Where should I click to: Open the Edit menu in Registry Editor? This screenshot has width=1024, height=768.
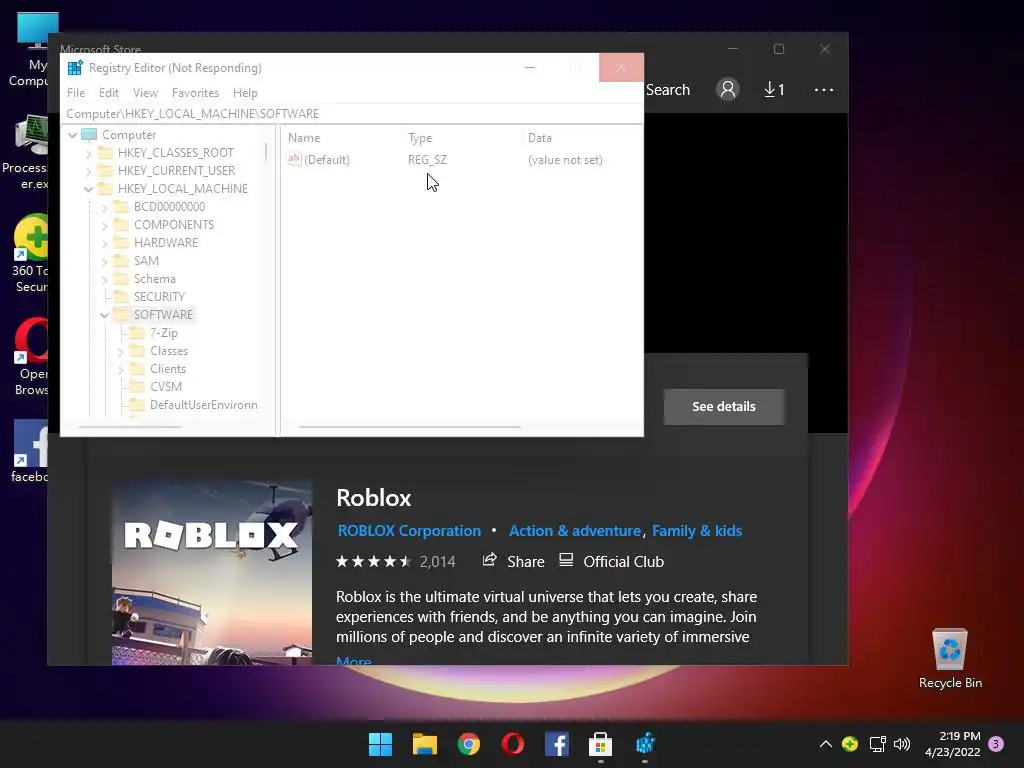pos(108,93)
